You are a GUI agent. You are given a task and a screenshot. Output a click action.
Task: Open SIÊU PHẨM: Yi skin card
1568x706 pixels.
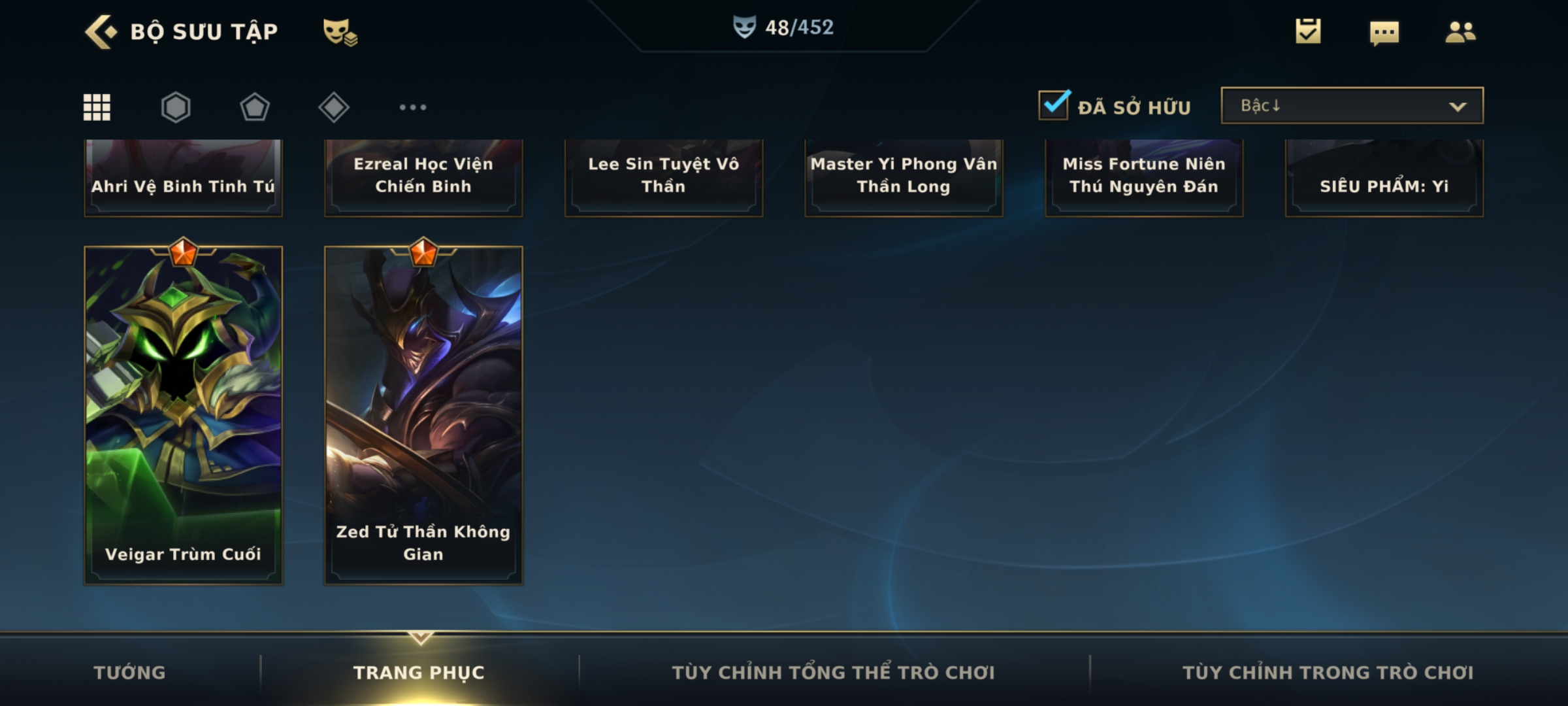pos(1384,177)
